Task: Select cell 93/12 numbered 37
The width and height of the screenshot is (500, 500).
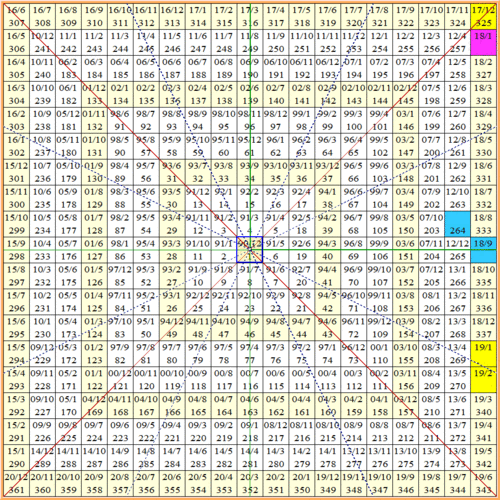Action: tap(328, 172)
